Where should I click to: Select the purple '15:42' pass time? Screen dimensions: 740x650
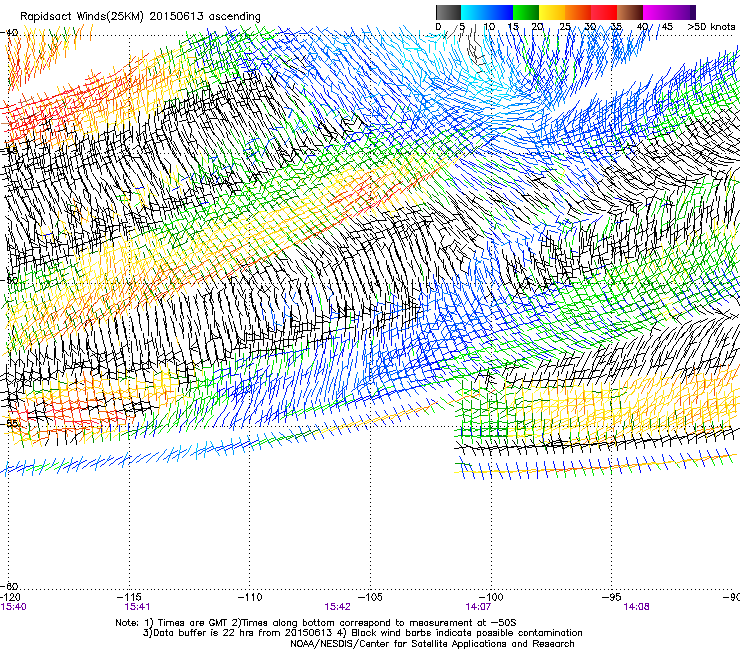point(337,607)
